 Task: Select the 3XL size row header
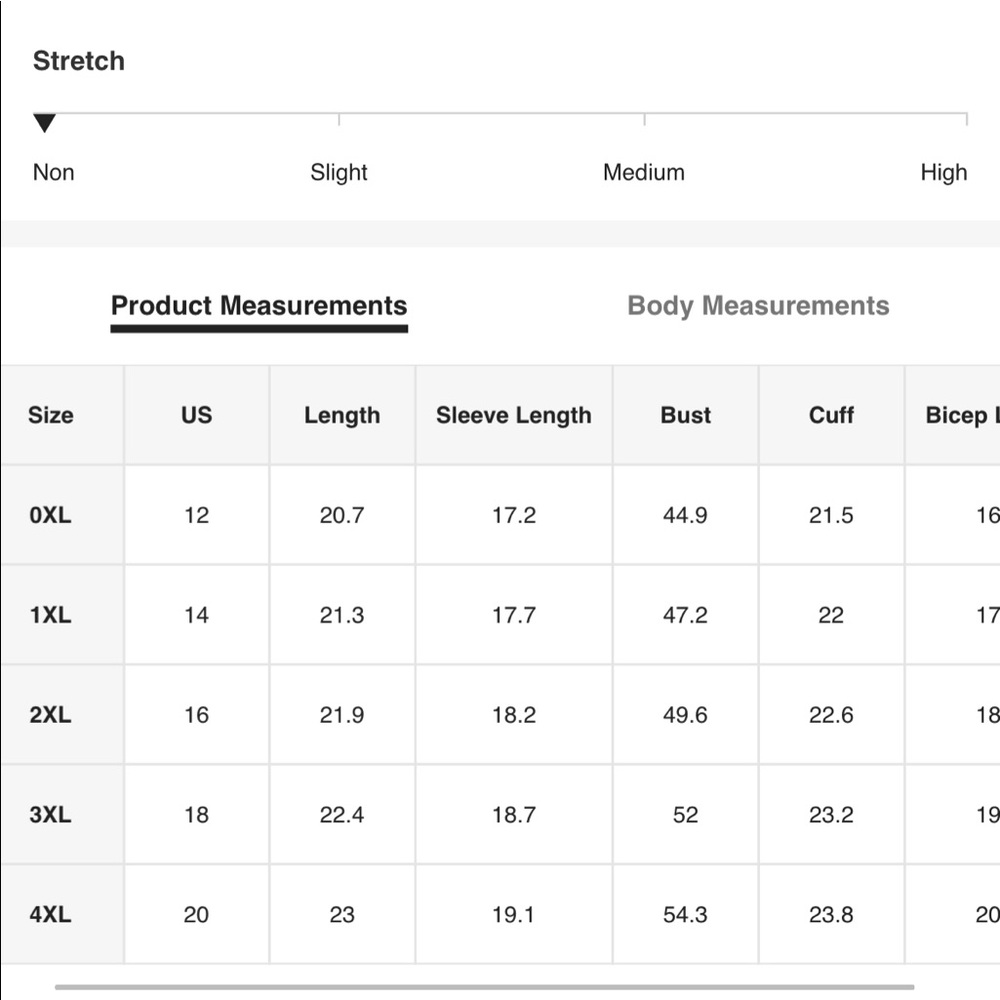(50, 814)
